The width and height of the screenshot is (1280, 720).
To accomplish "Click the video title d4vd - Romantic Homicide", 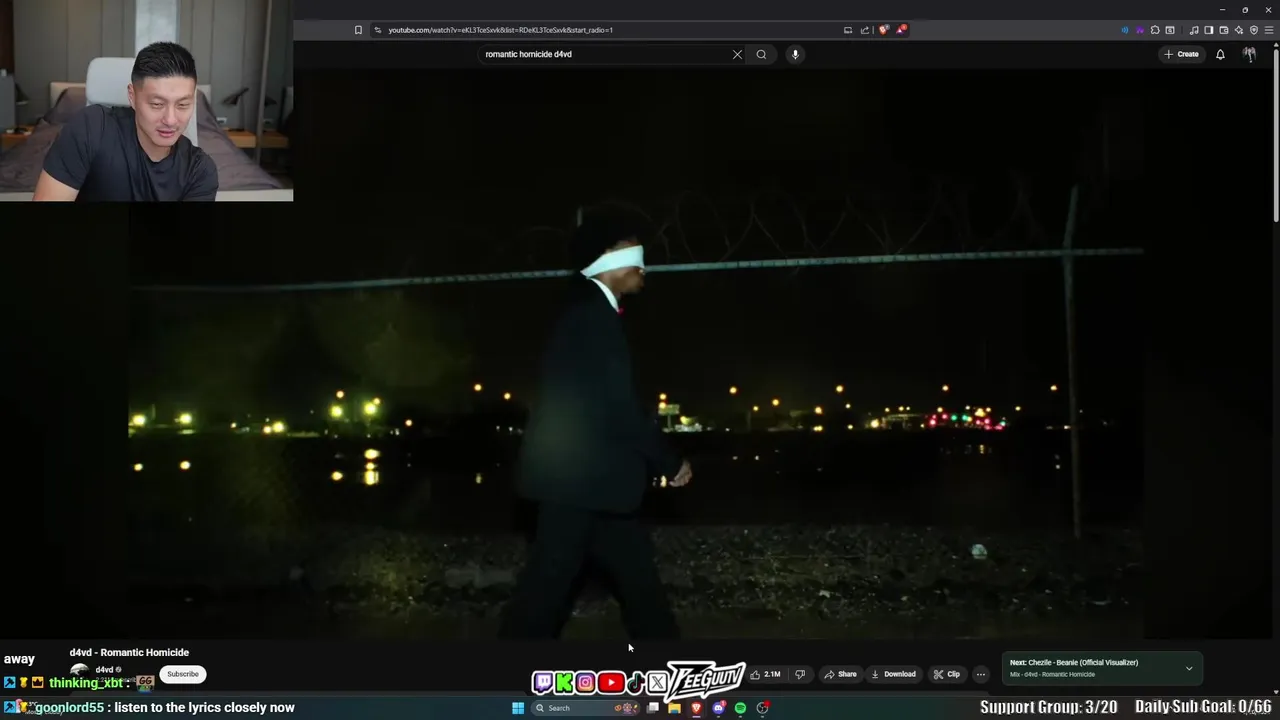I will [129, 652].
